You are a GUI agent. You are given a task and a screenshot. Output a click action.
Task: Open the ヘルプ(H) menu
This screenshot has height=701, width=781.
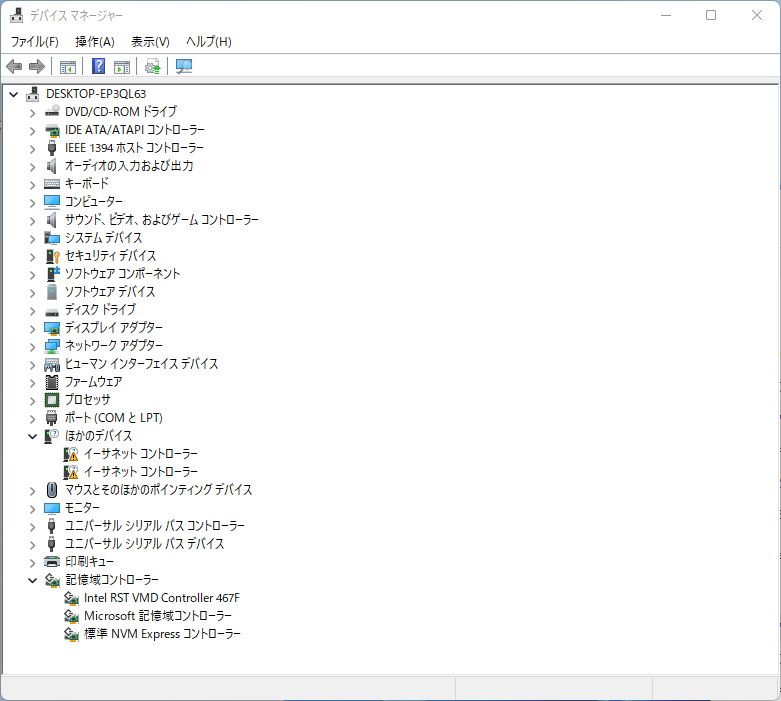click(209, 42)
